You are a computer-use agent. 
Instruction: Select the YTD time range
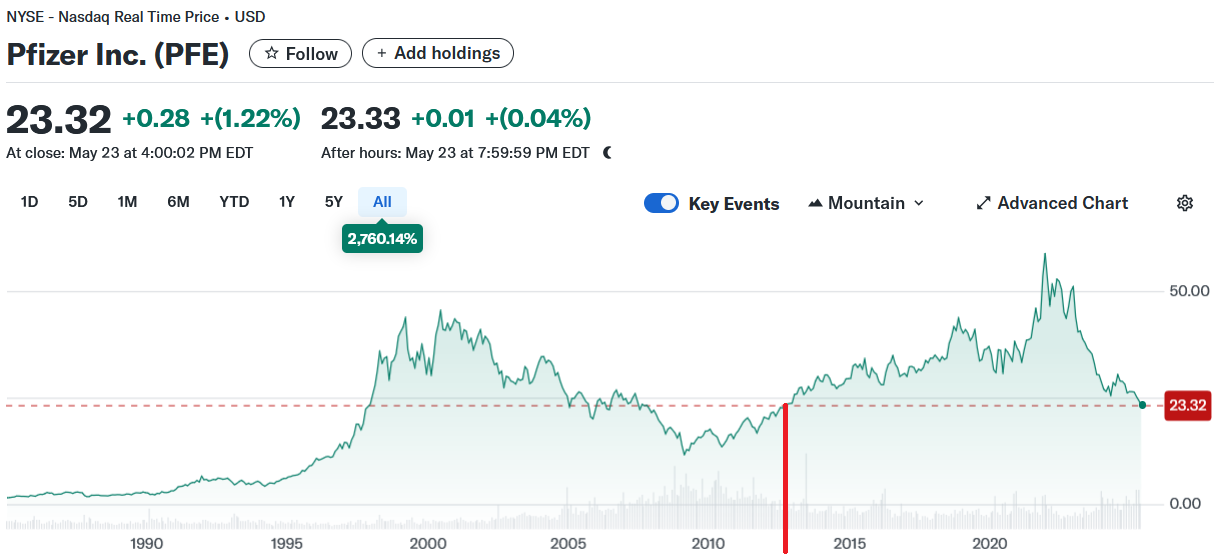point(234,202)
